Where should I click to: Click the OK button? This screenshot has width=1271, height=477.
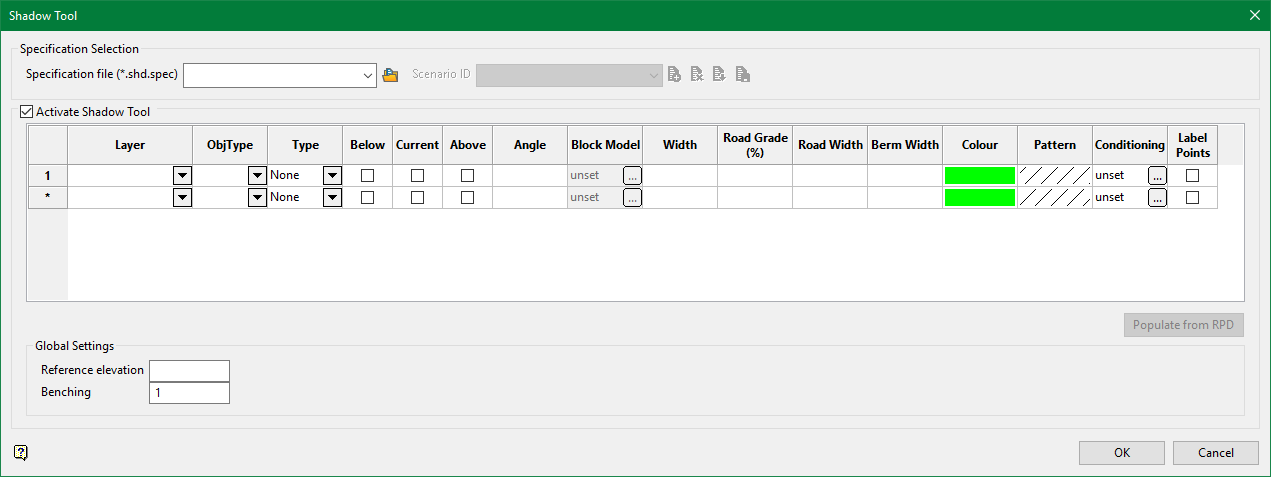1122,453
